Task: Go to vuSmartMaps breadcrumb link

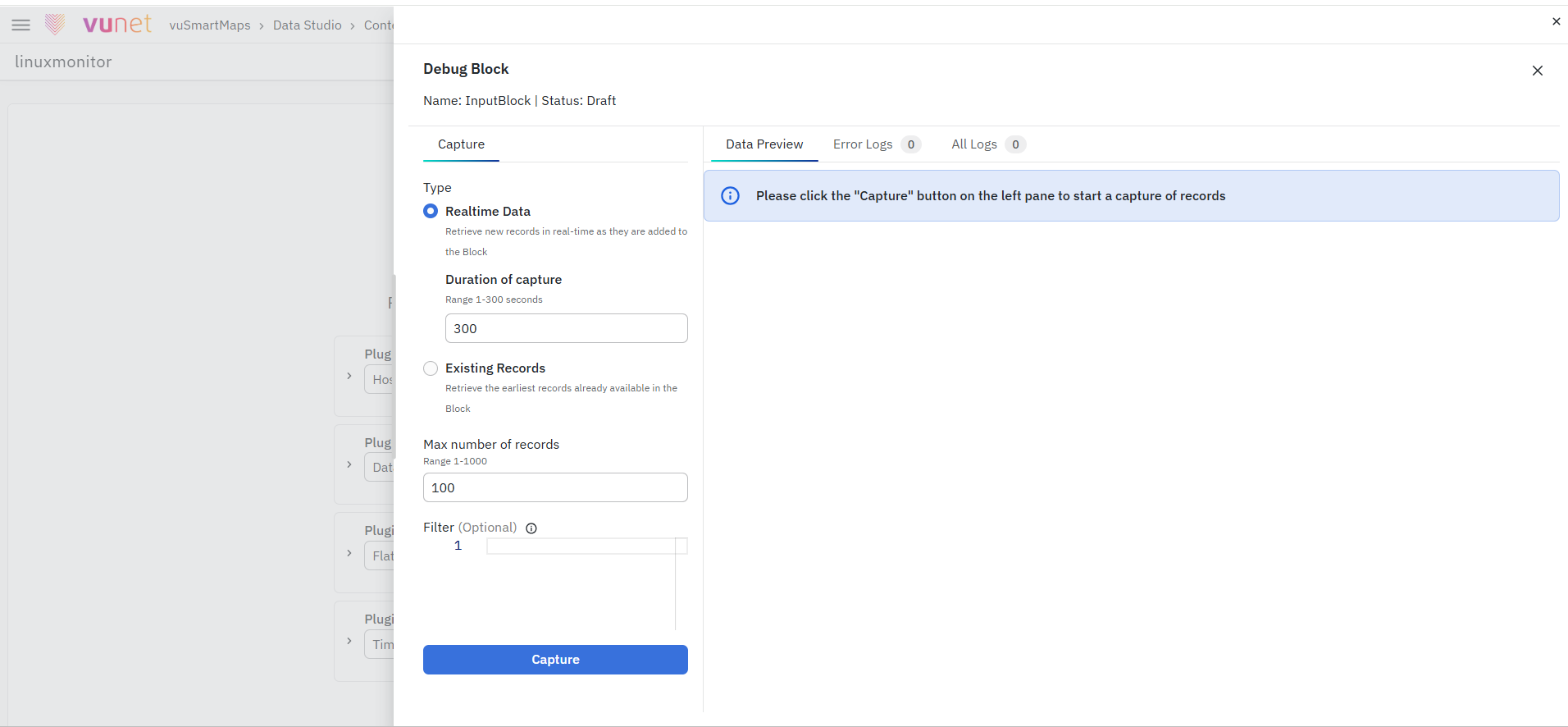Action: pos(210,25)
